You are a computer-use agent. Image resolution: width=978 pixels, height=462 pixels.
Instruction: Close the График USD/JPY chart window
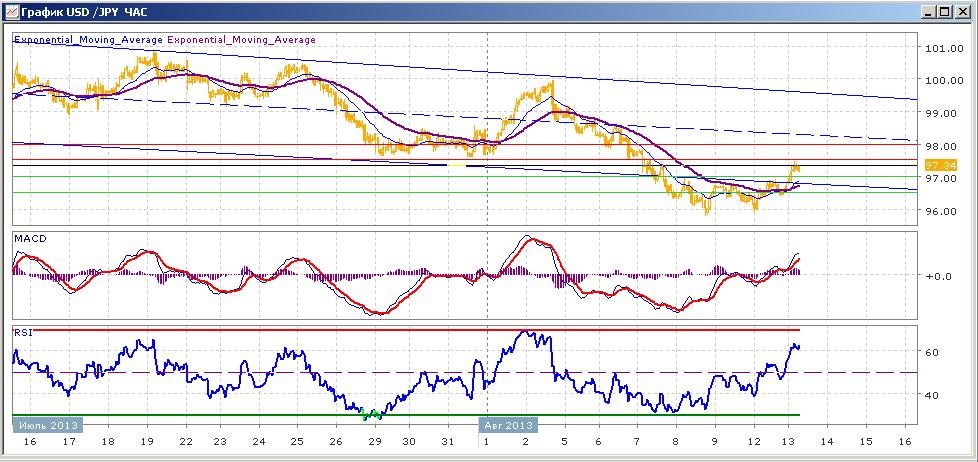[x=962, y=12]
